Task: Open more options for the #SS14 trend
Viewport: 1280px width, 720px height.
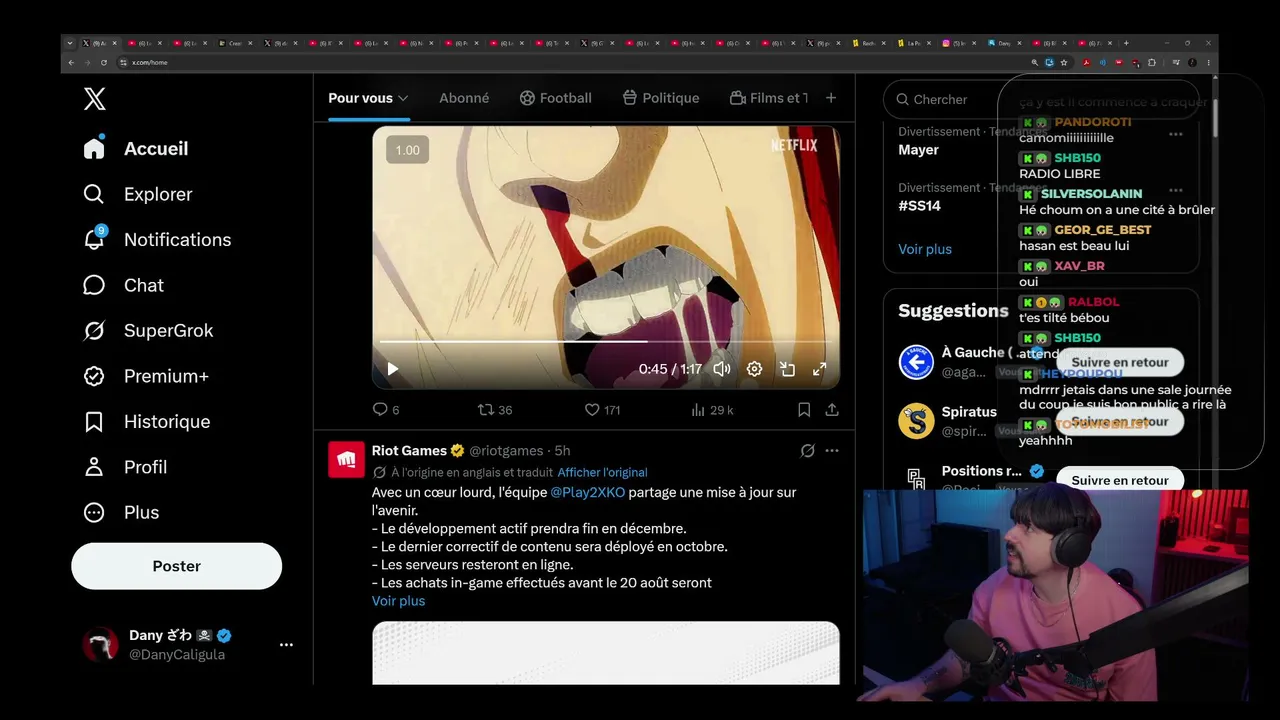Action: [x=1176, y=190]
